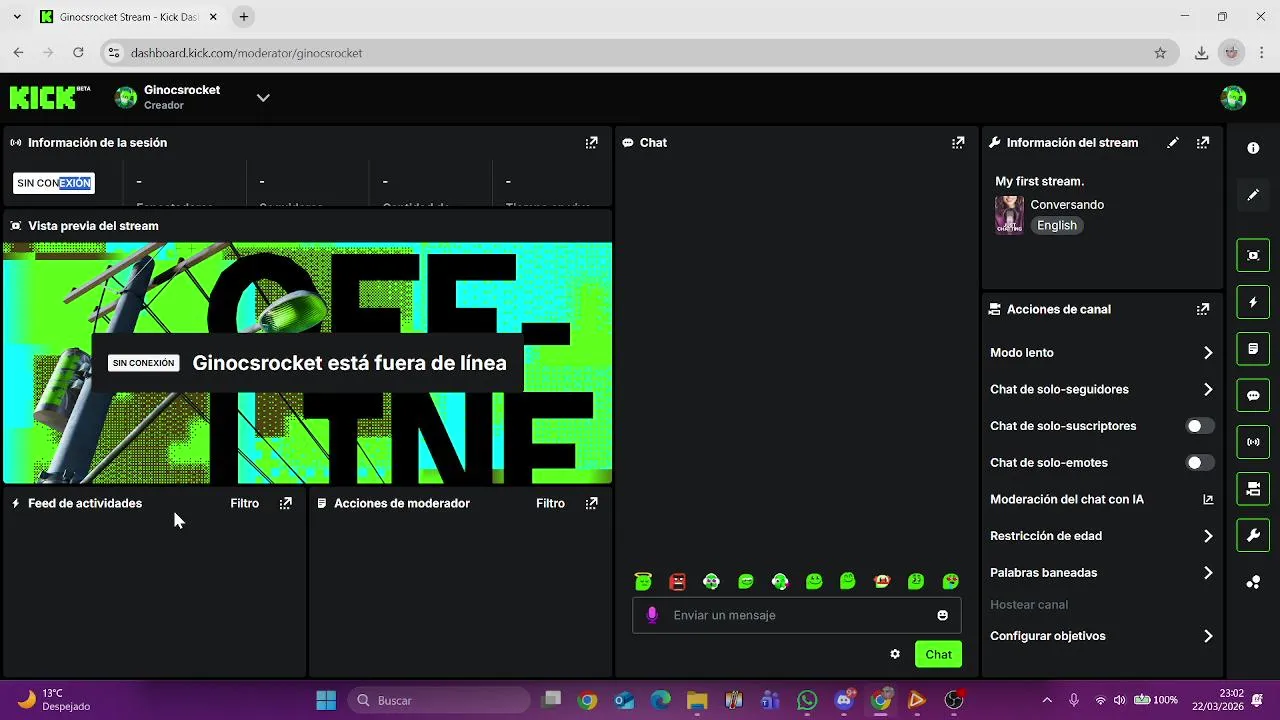Click the SIN CONEXIÓN status badge in session info
The width and height of the screenshot is (1280, 720).
(54, 183)
